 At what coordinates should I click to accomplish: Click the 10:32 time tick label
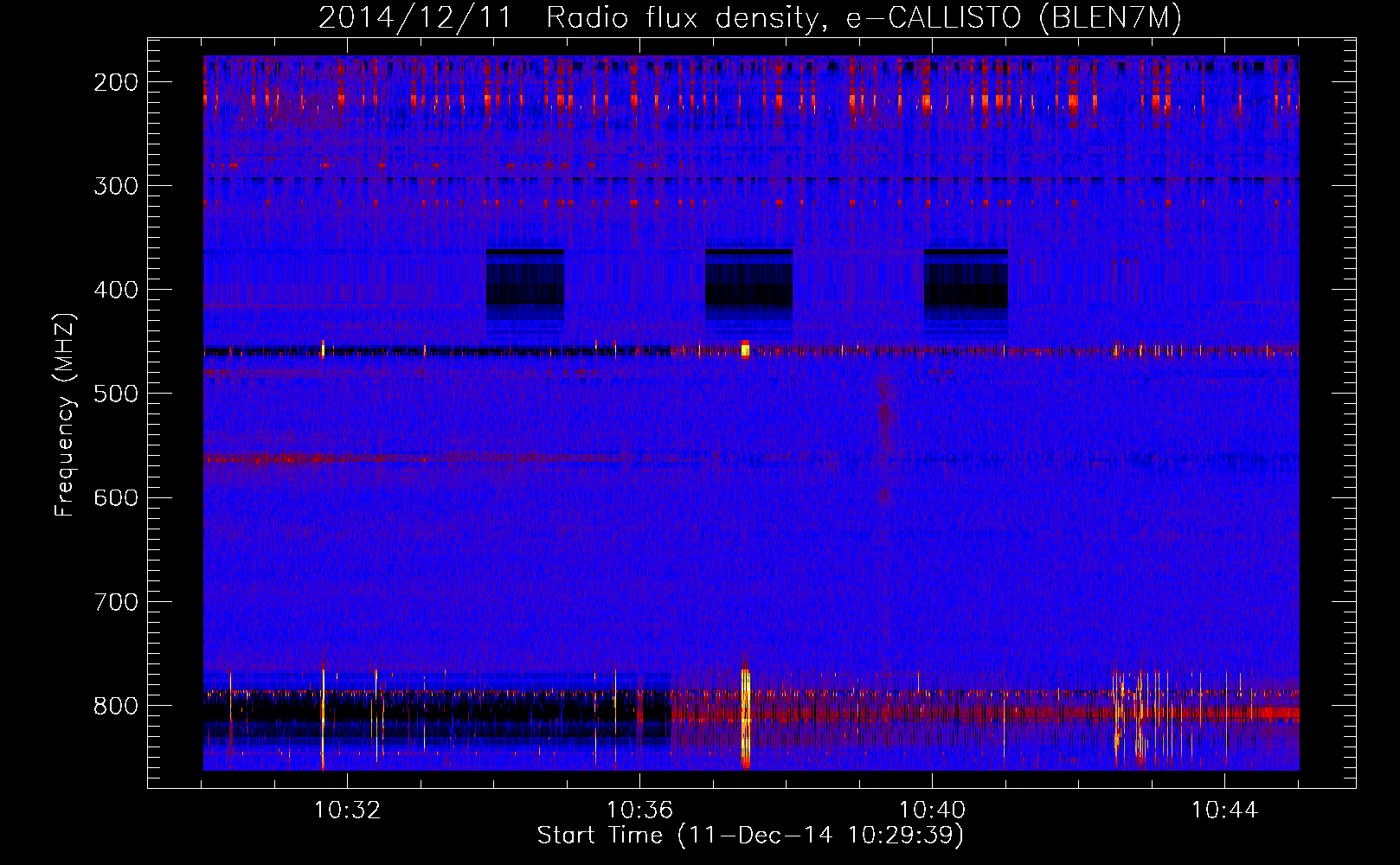pos(347,811)
